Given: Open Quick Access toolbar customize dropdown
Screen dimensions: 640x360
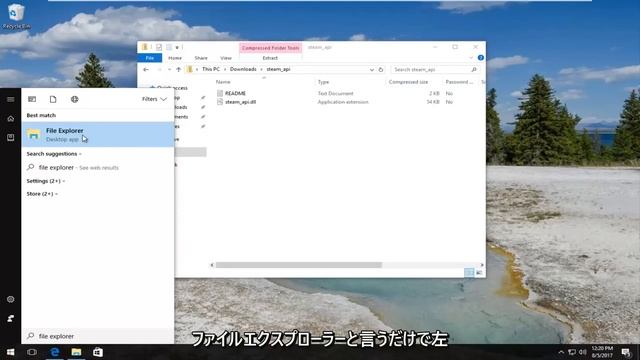Looking at the screenshot, I should click(177, 47).
